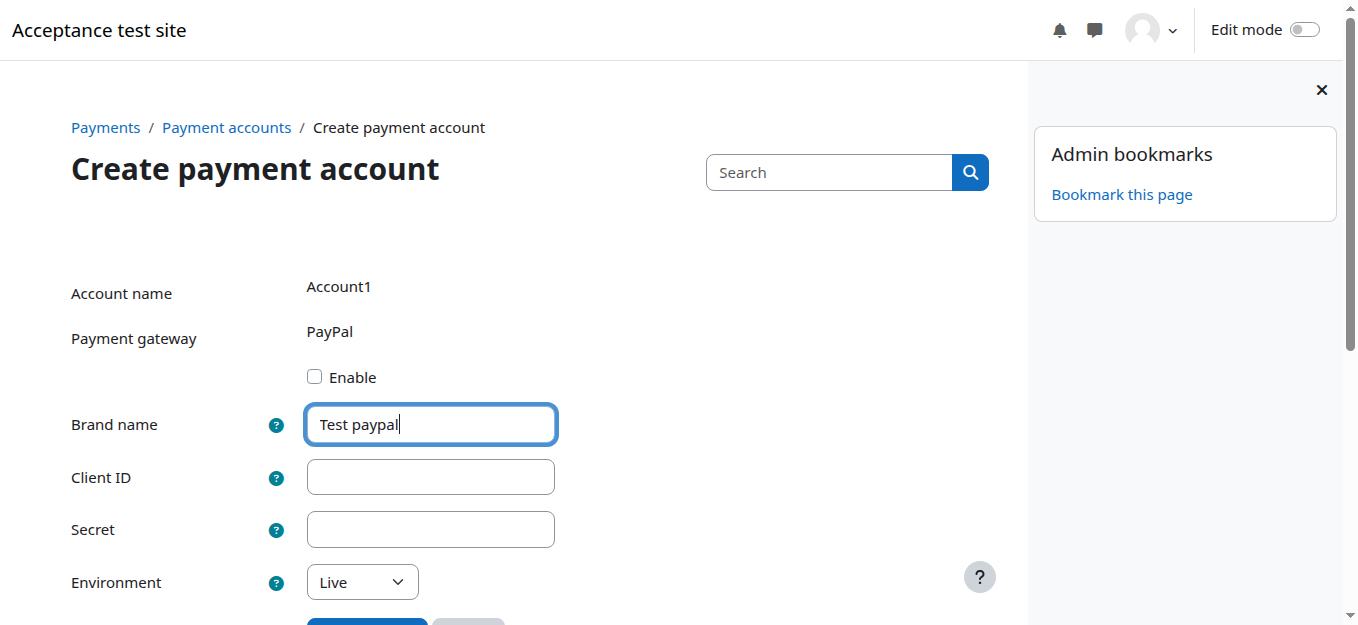This screenshot has height=625, width=1358.
Task: Click into the Search box
Action: tap(829, 173)
